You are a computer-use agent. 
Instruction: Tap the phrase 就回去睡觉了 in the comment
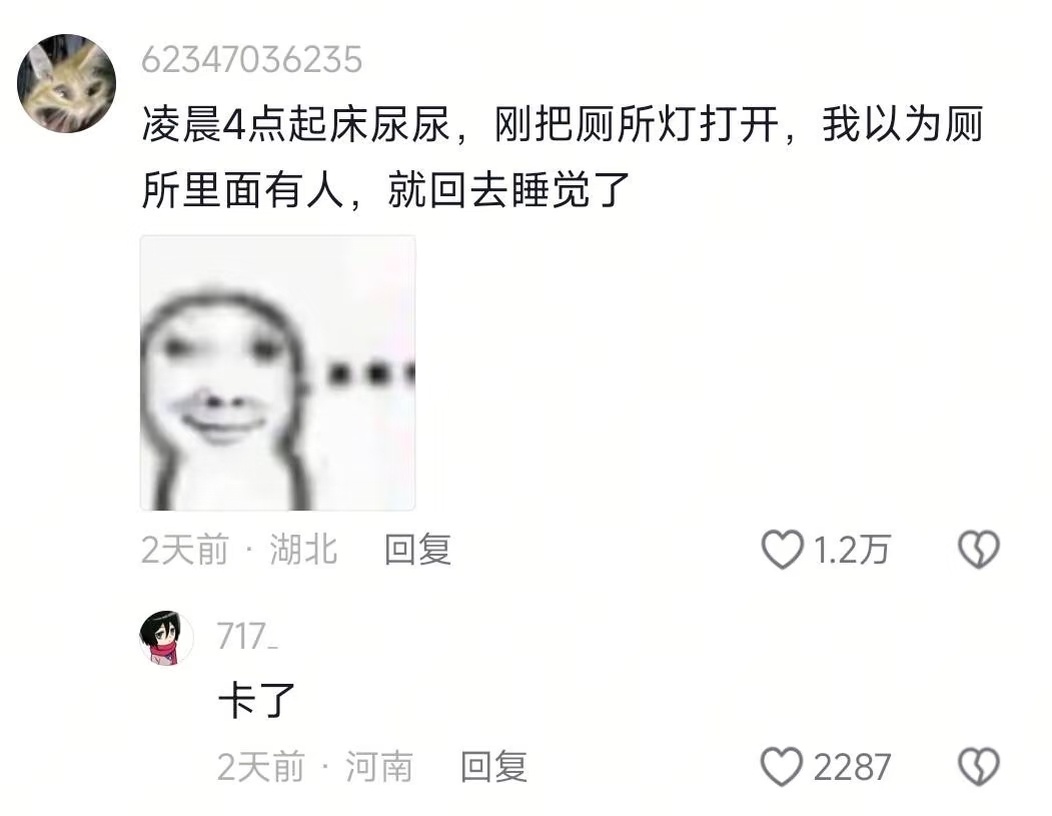[509, 190]
